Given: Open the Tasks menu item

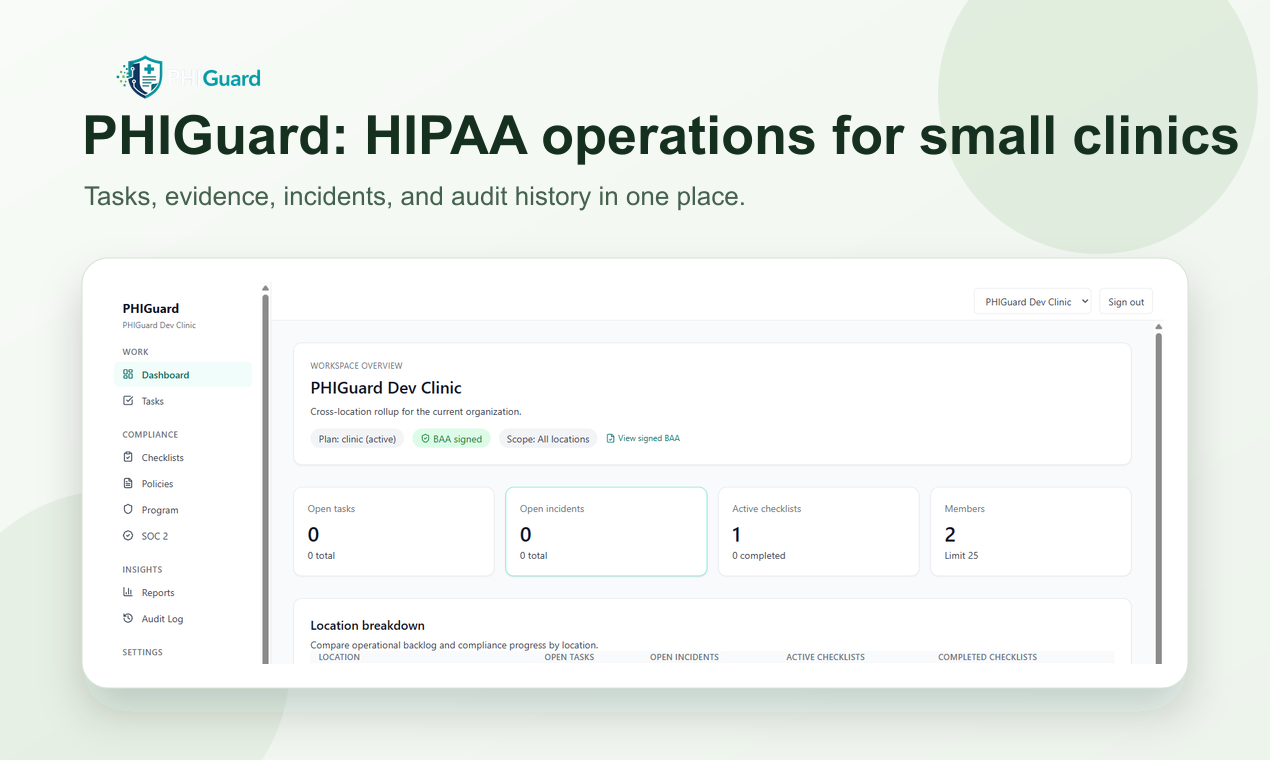Looking at the screenshot, I should 183,400.
